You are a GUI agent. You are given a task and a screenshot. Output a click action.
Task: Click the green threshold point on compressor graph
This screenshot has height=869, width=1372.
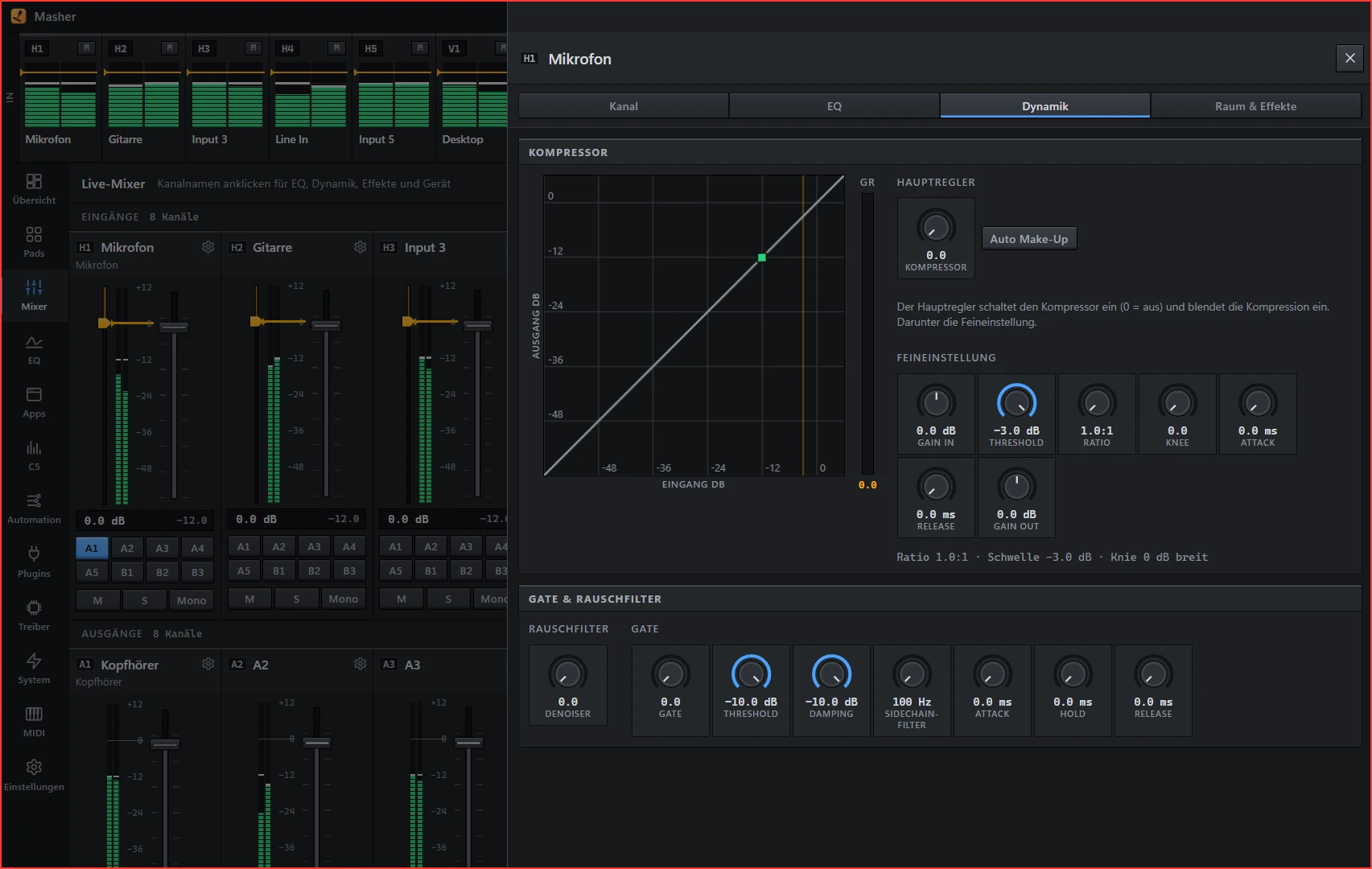[x=762, y=257]
